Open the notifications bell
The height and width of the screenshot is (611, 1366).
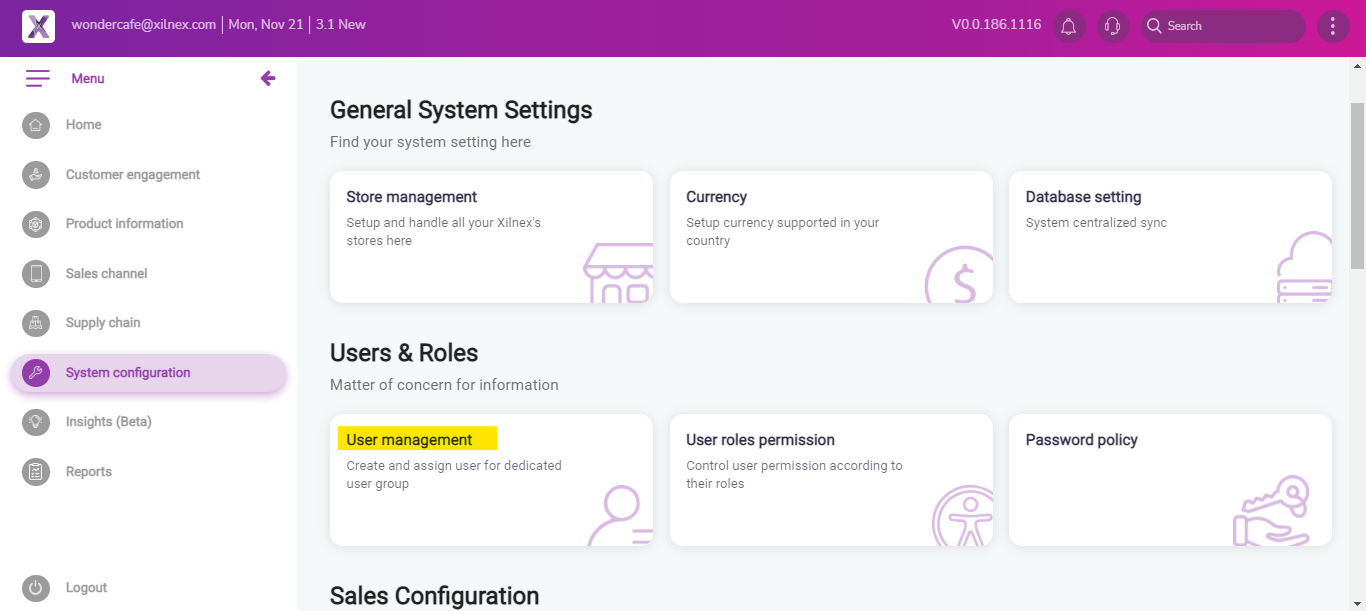point(1068,26)
